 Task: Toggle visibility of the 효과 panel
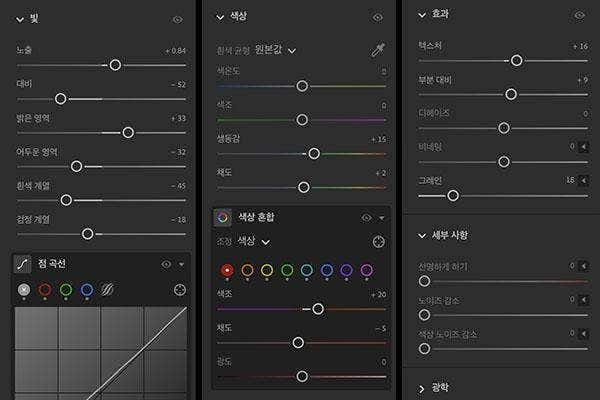click(x=579, y=15)
